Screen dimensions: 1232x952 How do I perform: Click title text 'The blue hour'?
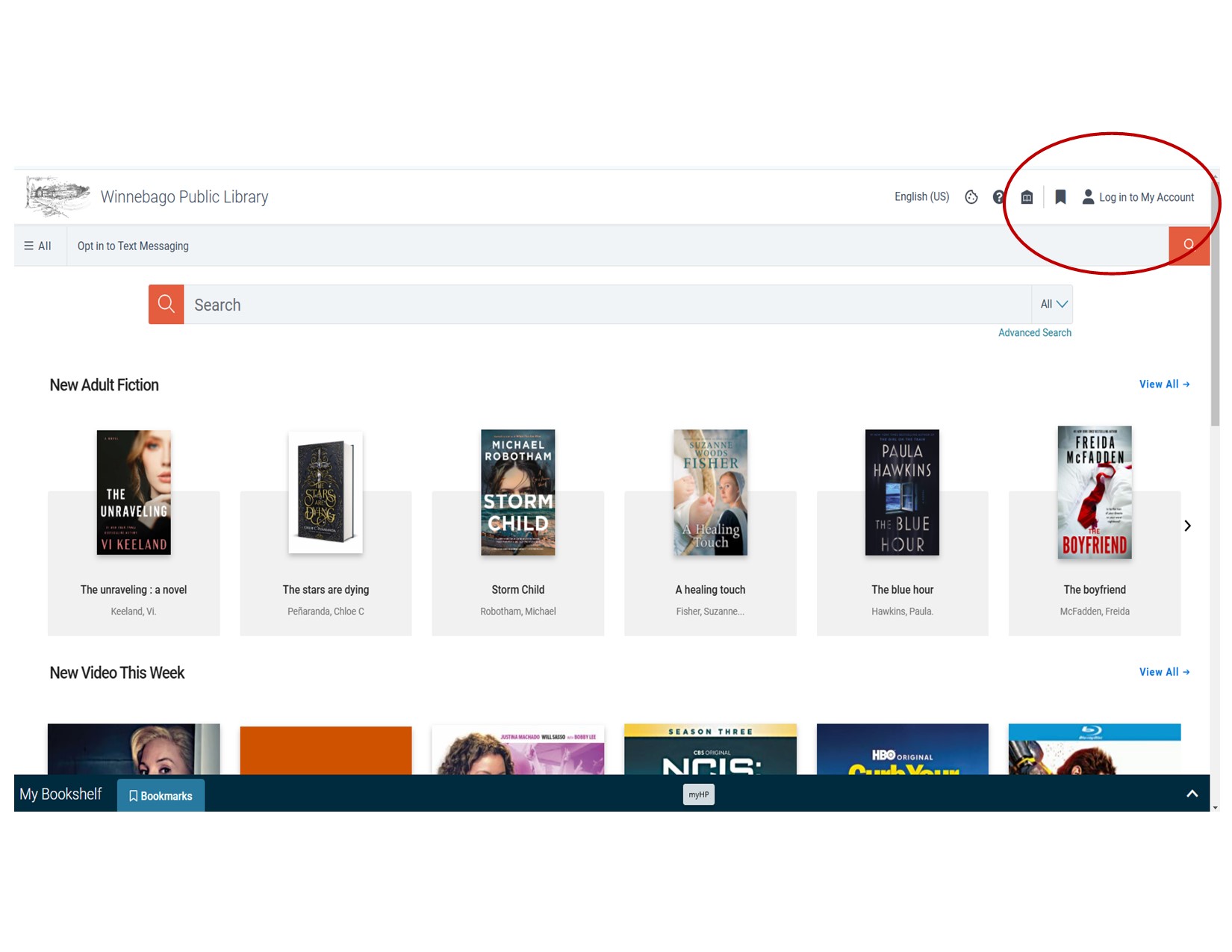click(902, 590)
